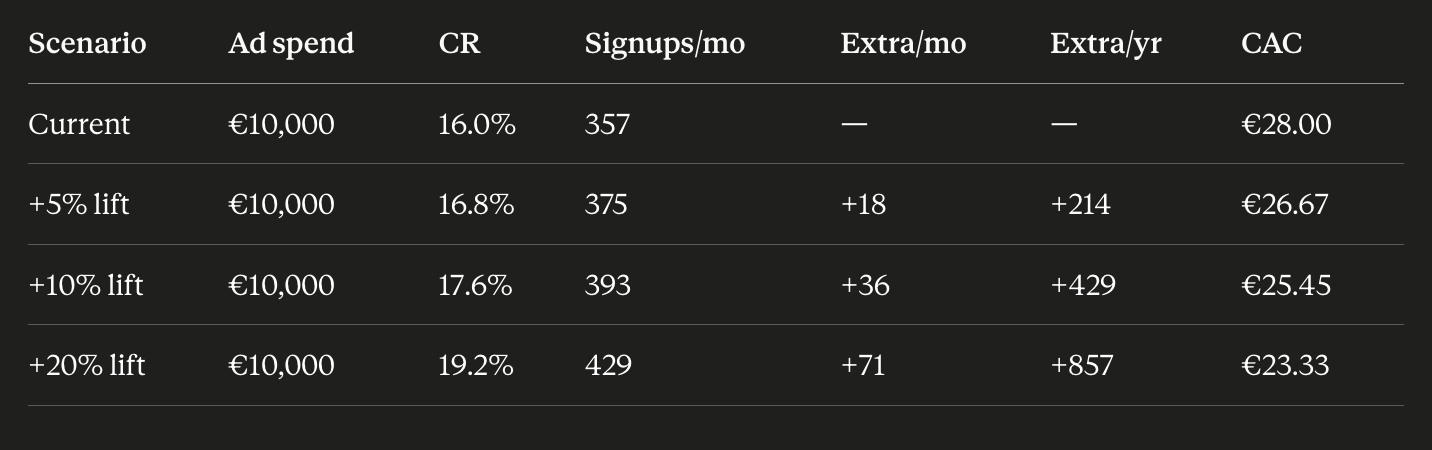1432x450 pixels.
Task: Select the Current scenario row label
Action: (x=79, y=124)
